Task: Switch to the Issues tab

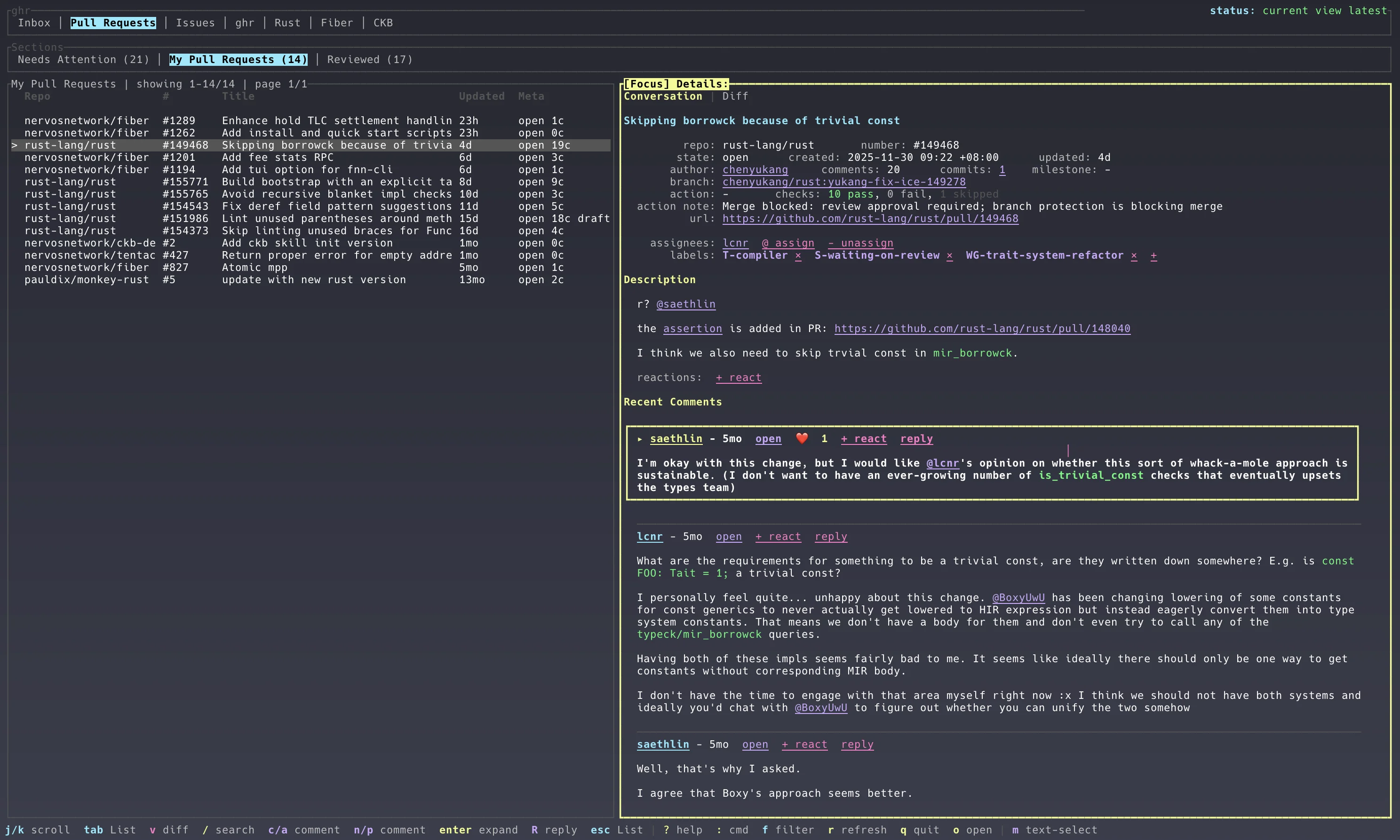Action: pos(195,23)
